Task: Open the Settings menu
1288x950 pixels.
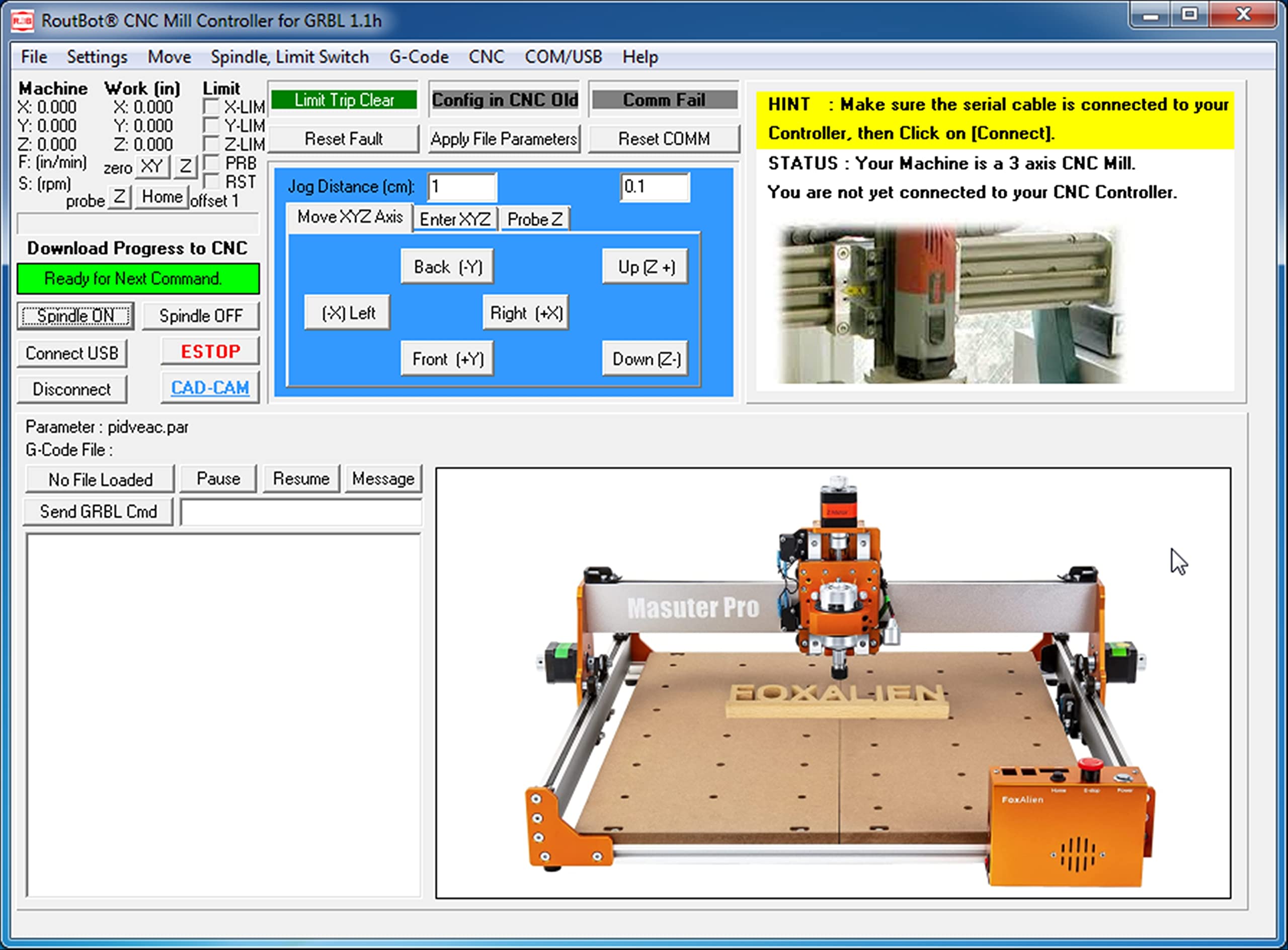Action: (97, 57)
